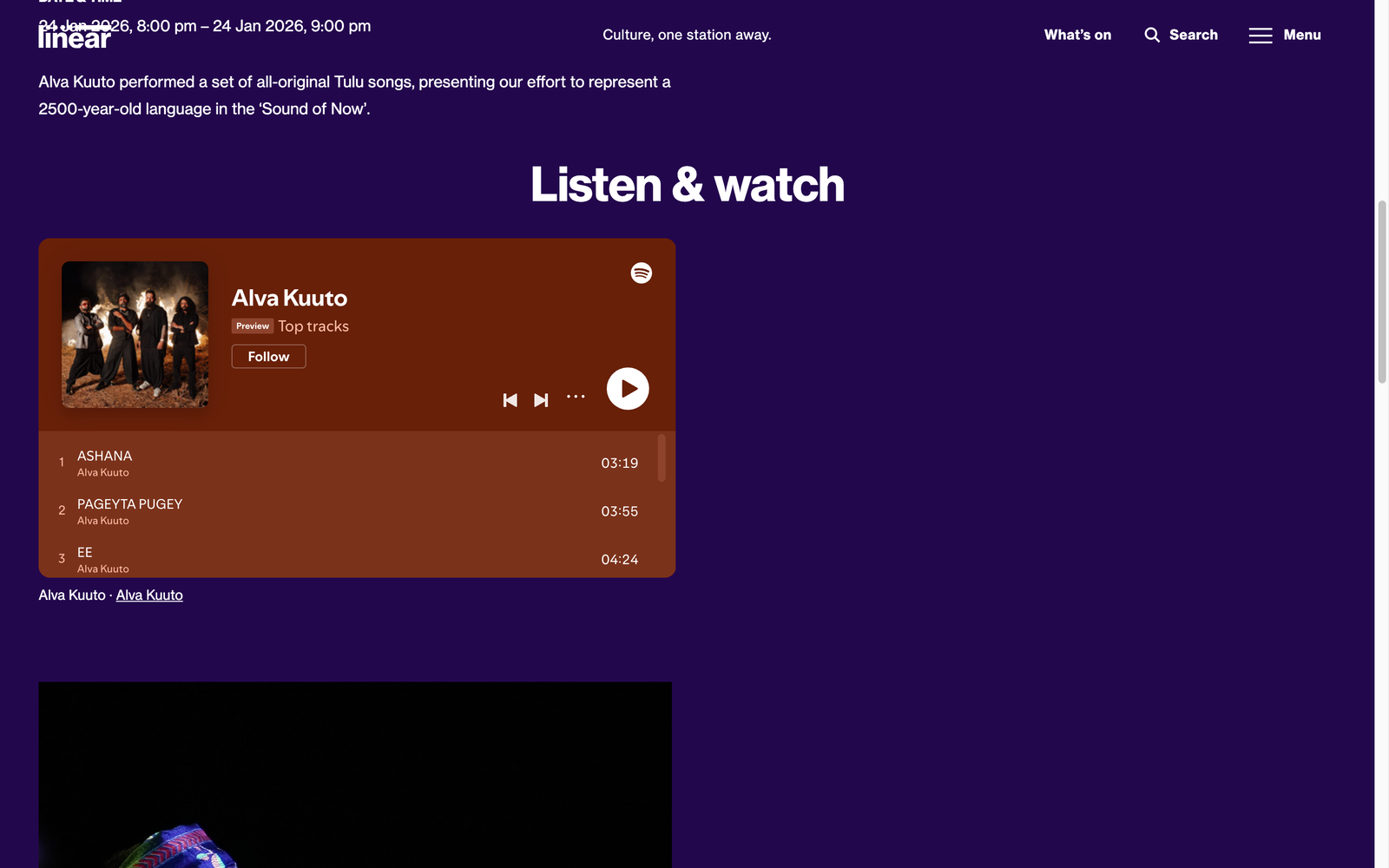Open Alva Kuuto artist title in player
This screenshot has height=868, width=1389.
(x=289, y=298)
